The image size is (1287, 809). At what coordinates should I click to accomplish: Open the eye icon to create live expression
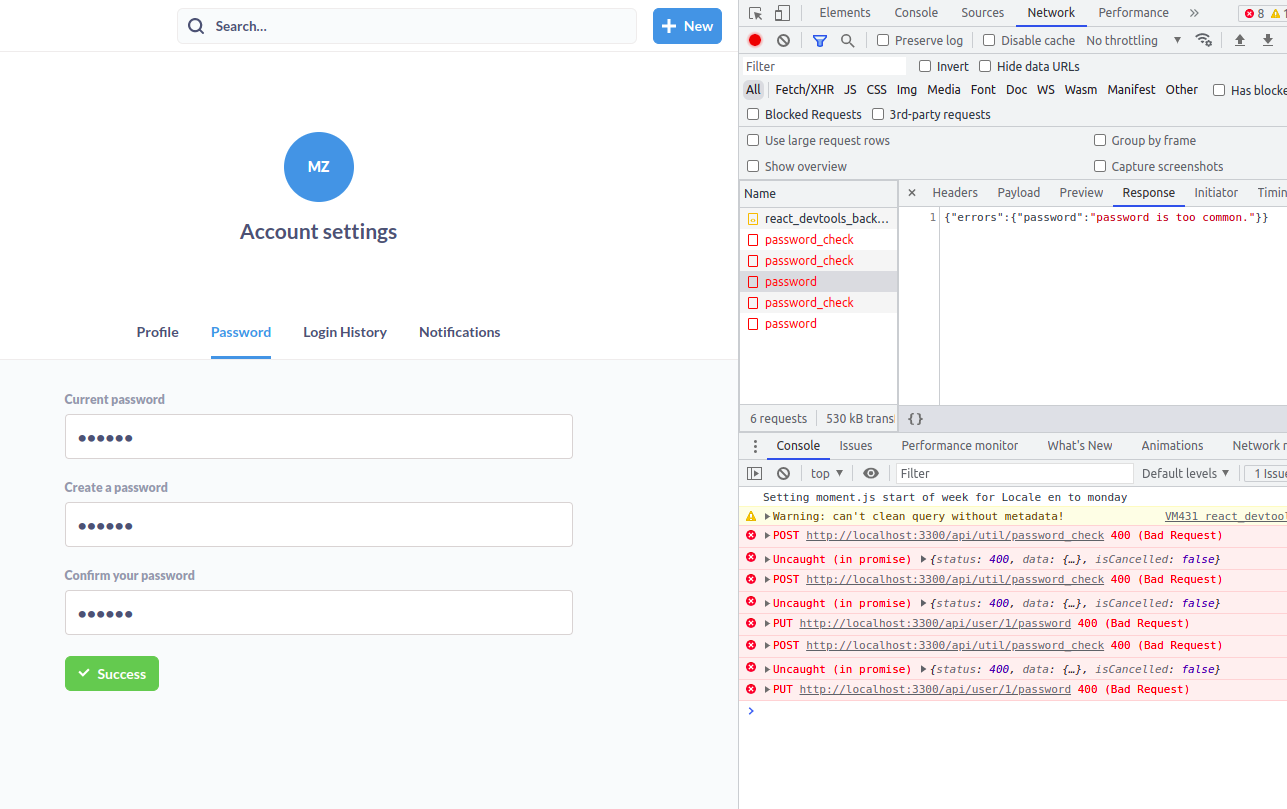[x=871, y=472]
